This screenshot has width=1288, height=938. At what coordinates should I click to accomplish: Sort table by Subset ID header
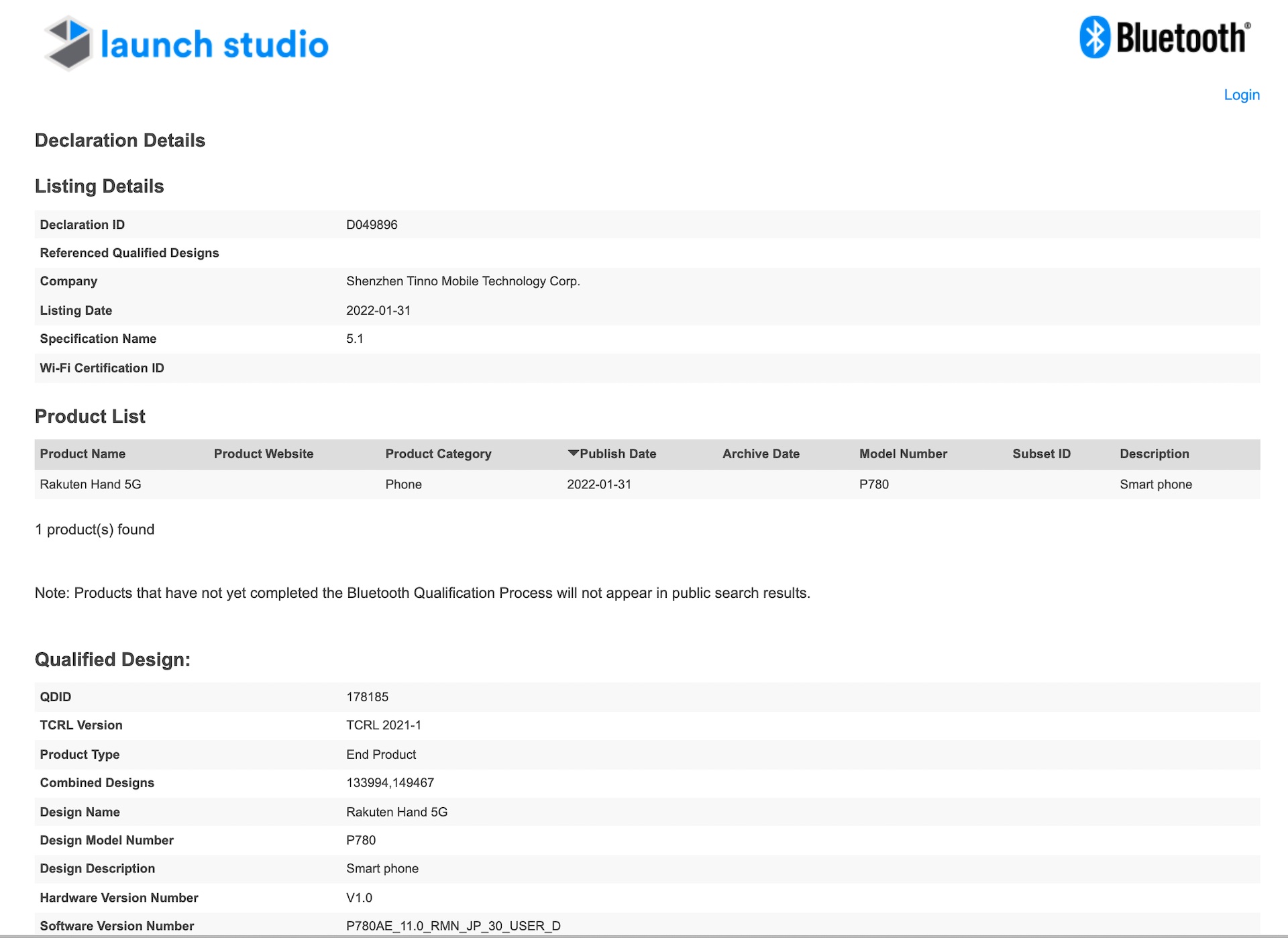click(x=1041, y=454)
